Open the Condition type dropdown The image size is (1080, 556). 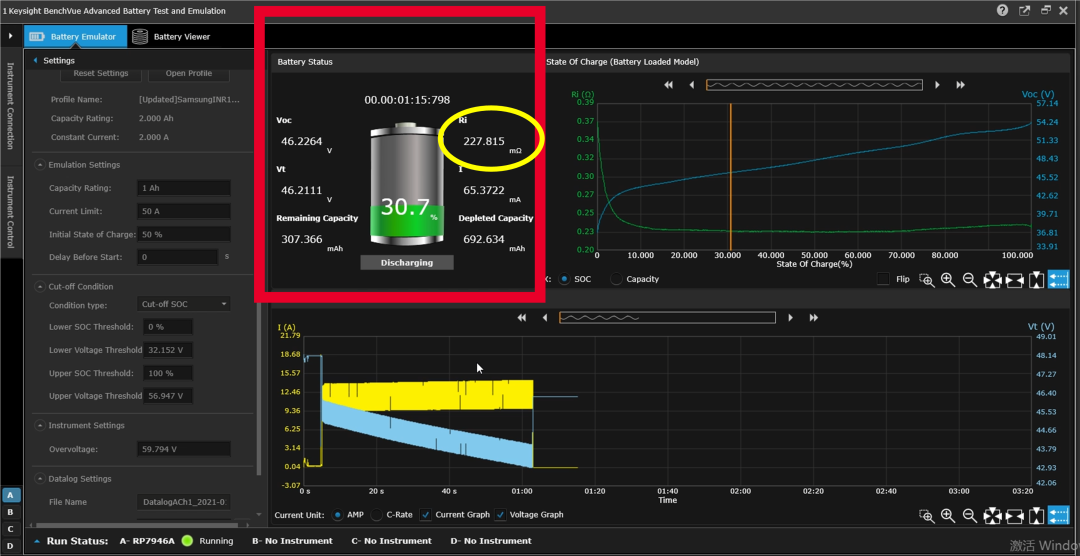(184, 304)
